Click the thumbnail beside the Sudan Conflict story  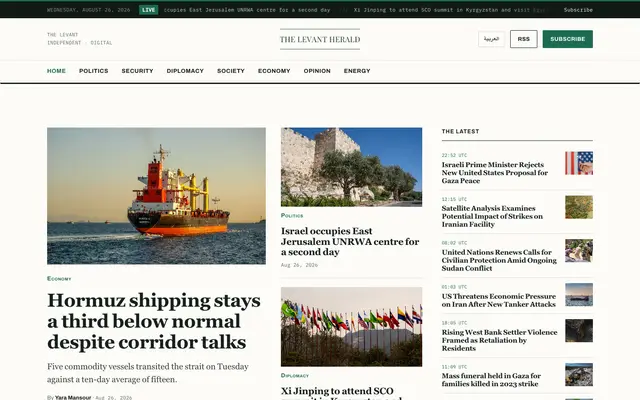pos(579,251)
